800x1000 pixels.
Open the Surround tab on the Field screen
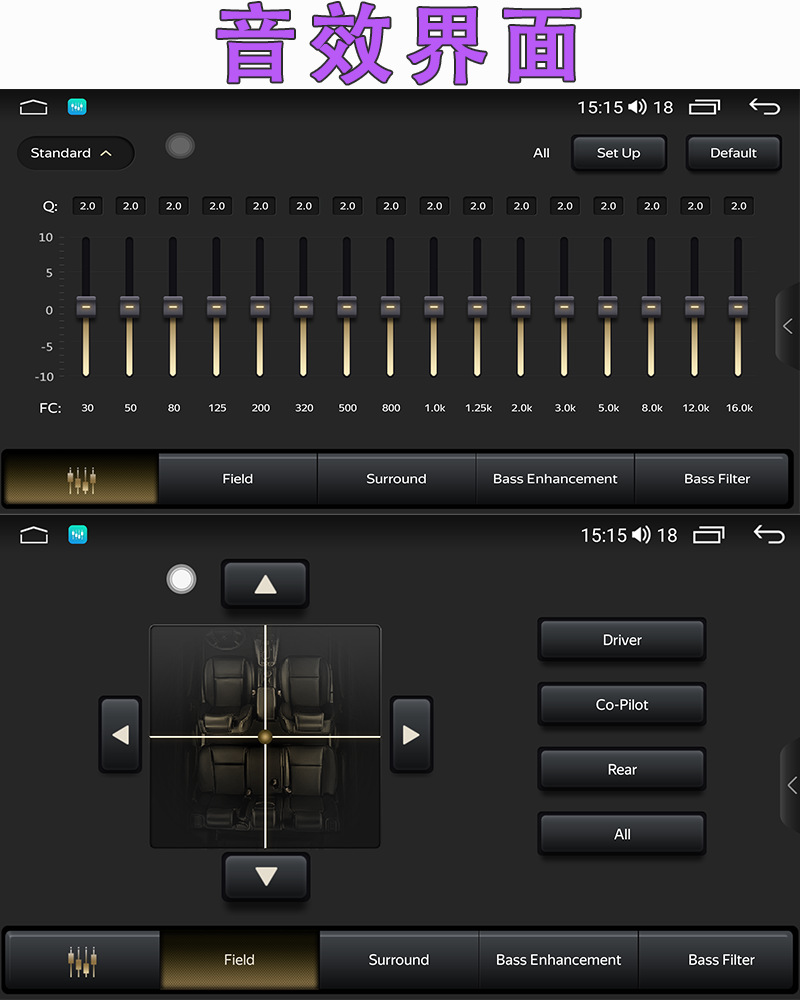(x=398, y=960)
